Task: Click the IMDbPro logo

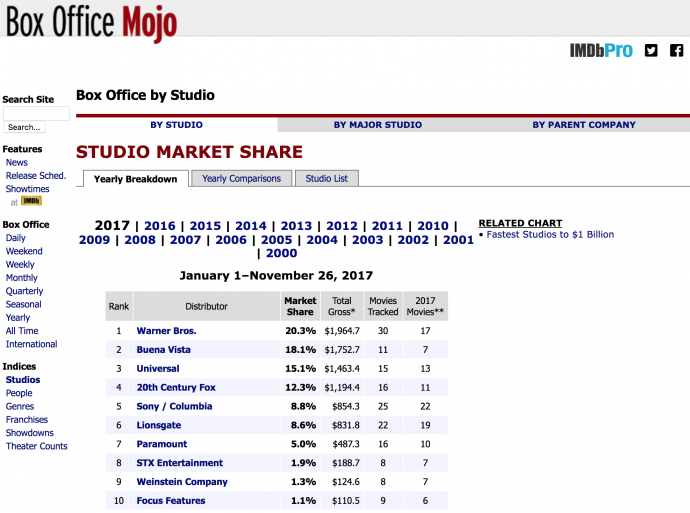Action: pos(601,50)
